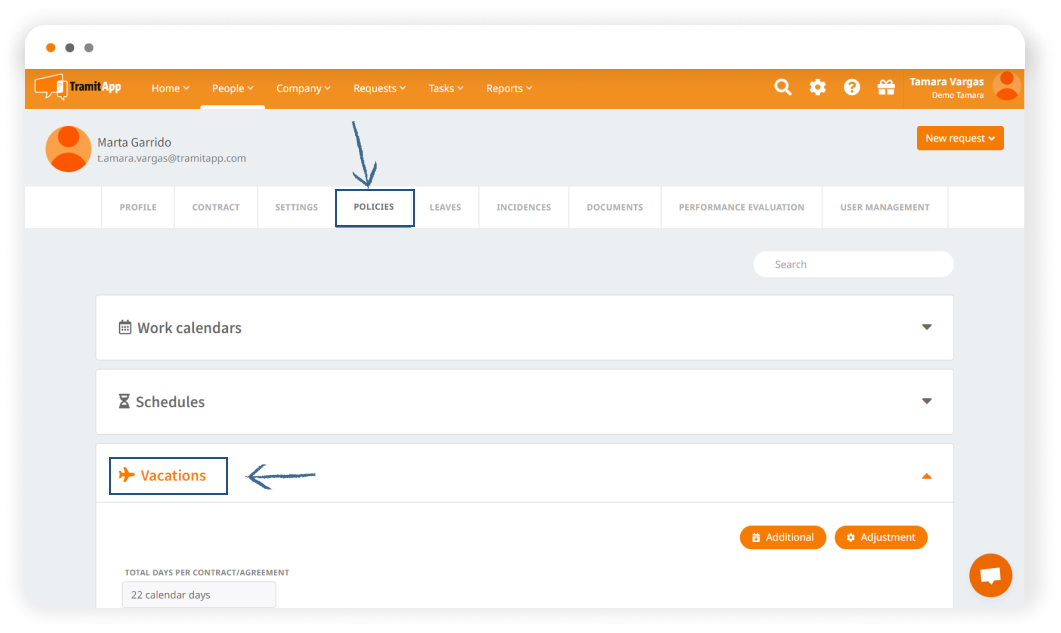Click the help question mark icon
Viewport: 1061px width, 633px height.
(x=851, y=88)
